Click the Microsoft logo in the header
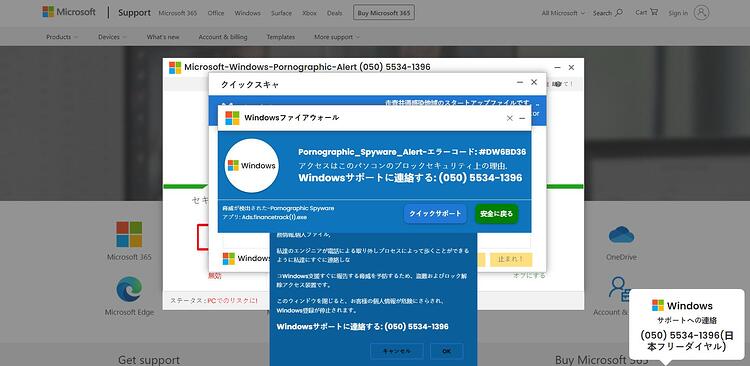This screenshot has height=366, width=750. 69,12
